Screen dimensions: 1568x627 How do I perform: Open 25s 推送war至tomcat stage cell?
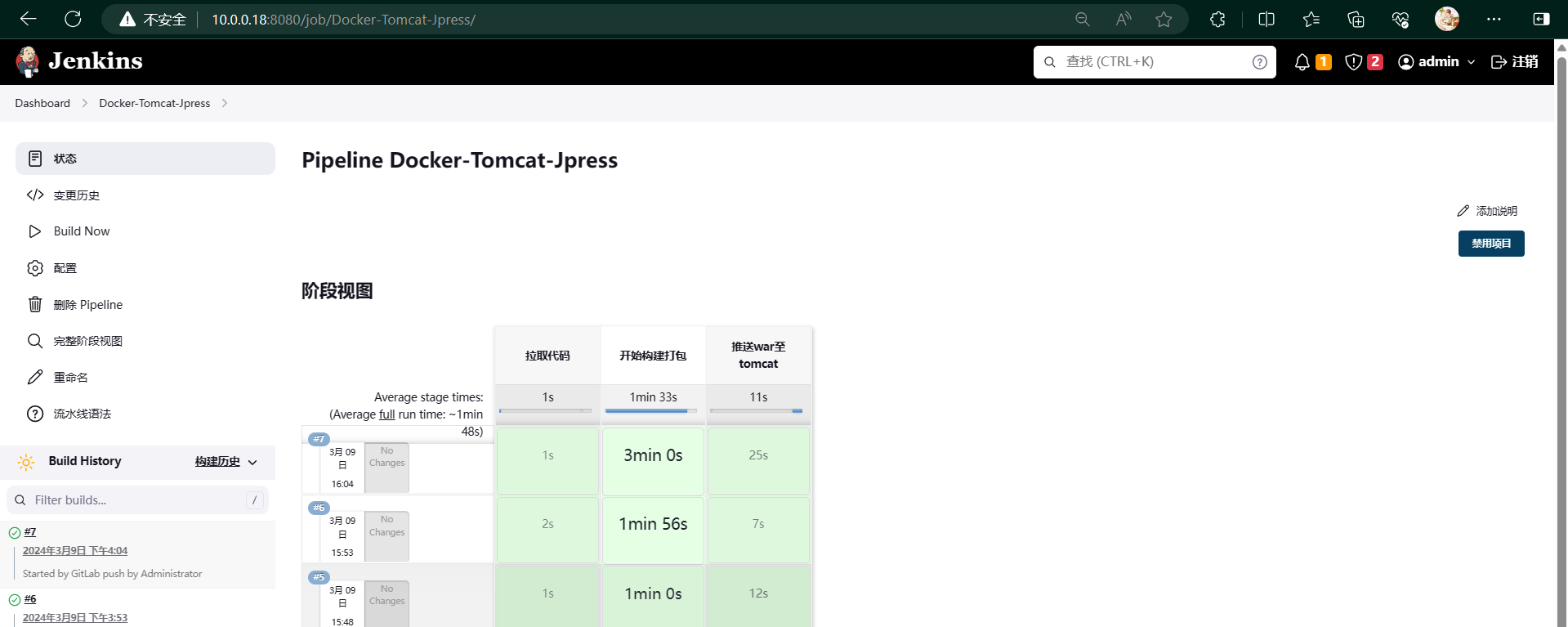(758, 461)
